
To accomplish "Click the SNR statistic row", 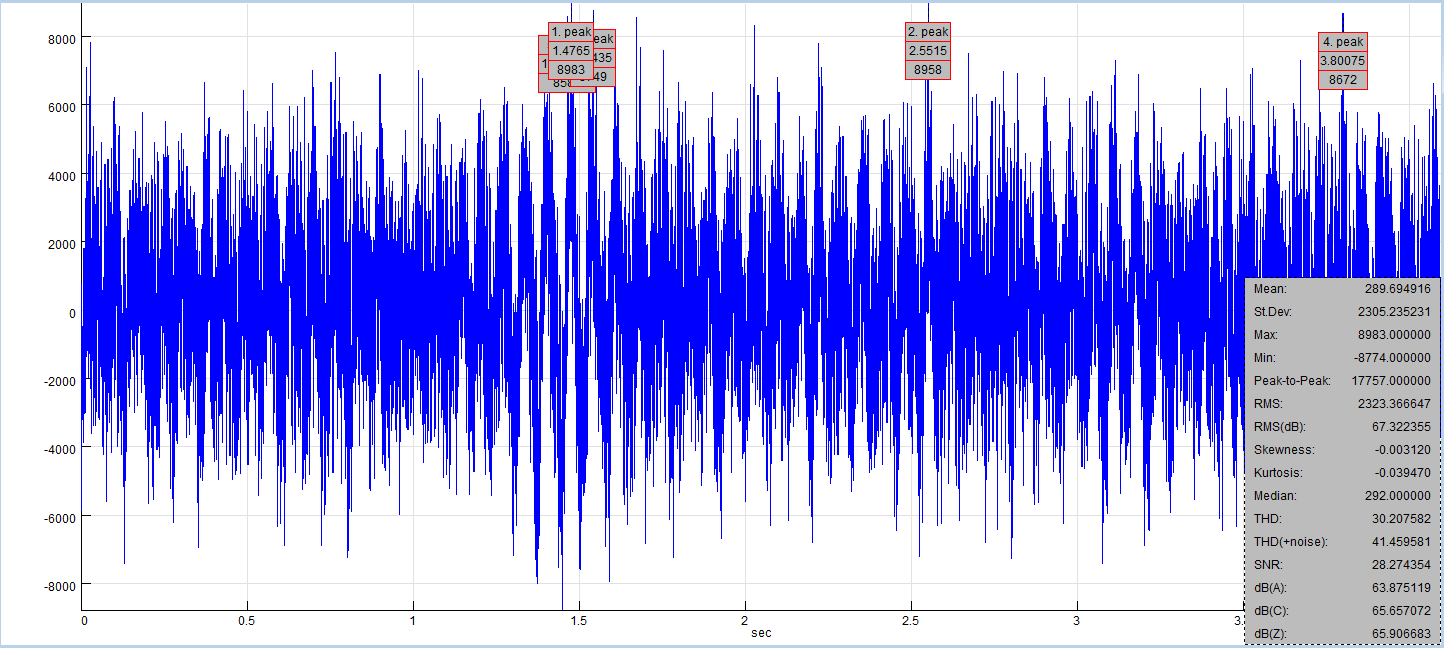I will pos(1341,565).
